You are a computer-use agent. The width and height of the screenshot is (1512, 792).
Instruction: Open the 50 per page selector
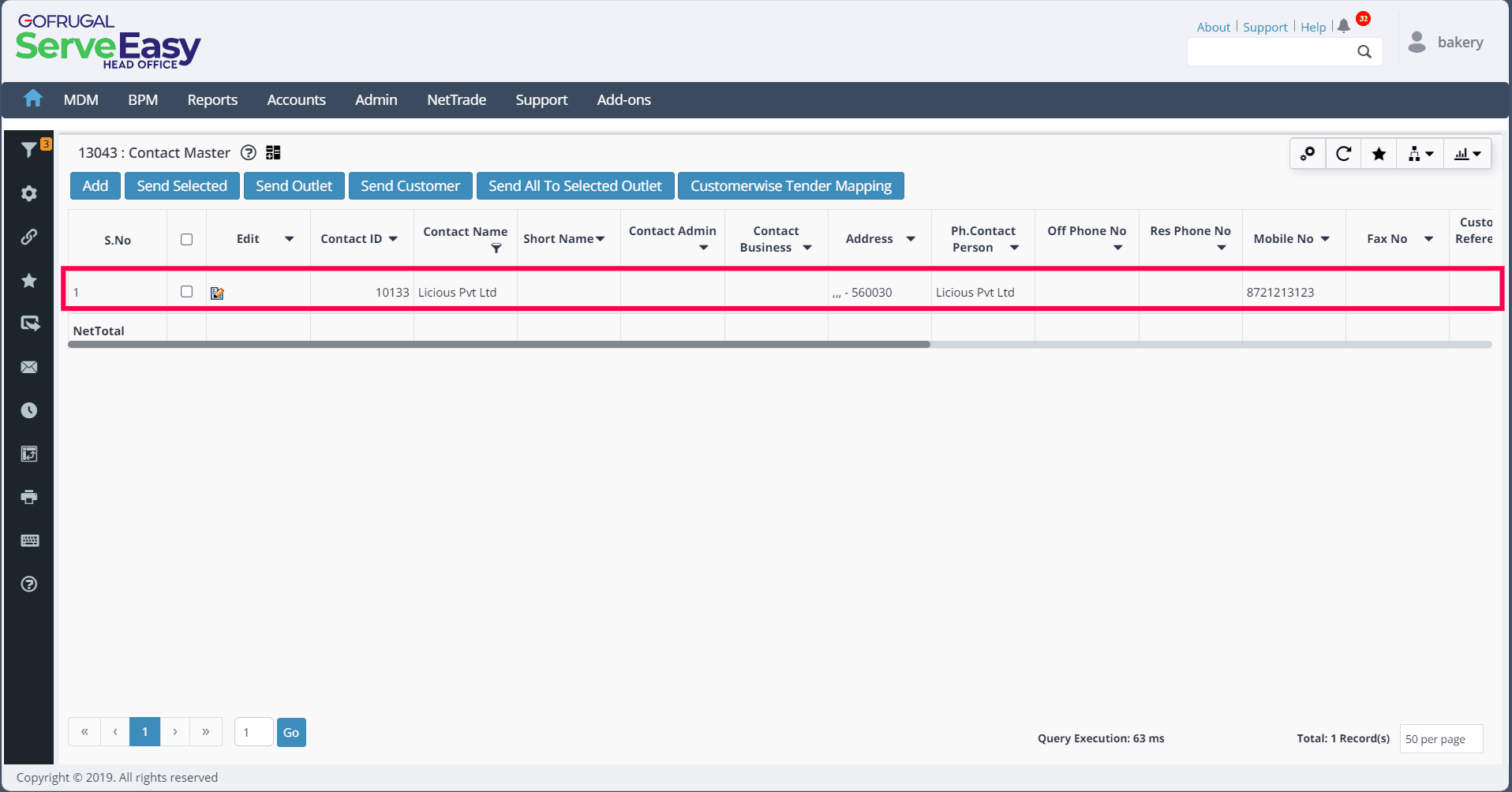[x=1441, y=739]
